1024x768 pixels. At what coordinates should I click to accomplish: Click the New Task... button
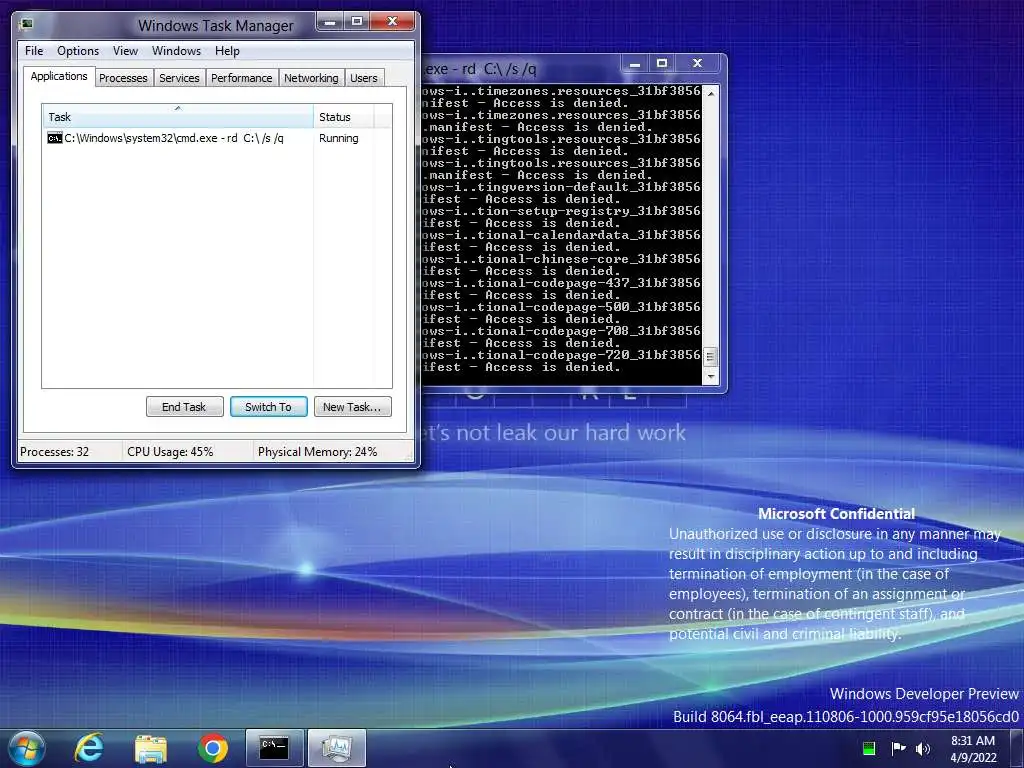[352, 407]
